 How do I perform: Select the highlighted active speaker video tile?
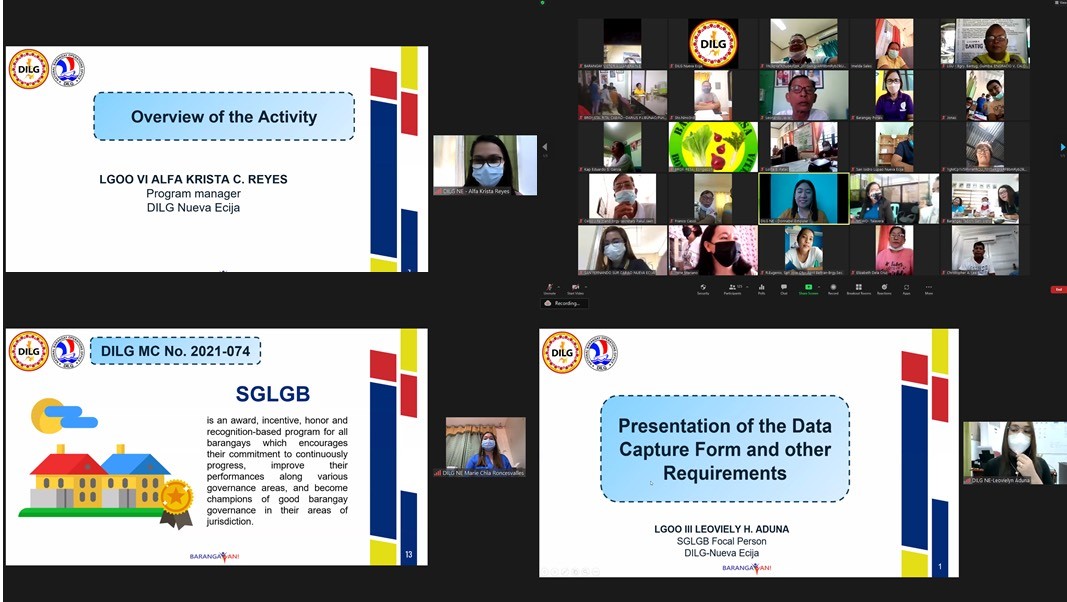coord(804,199)
